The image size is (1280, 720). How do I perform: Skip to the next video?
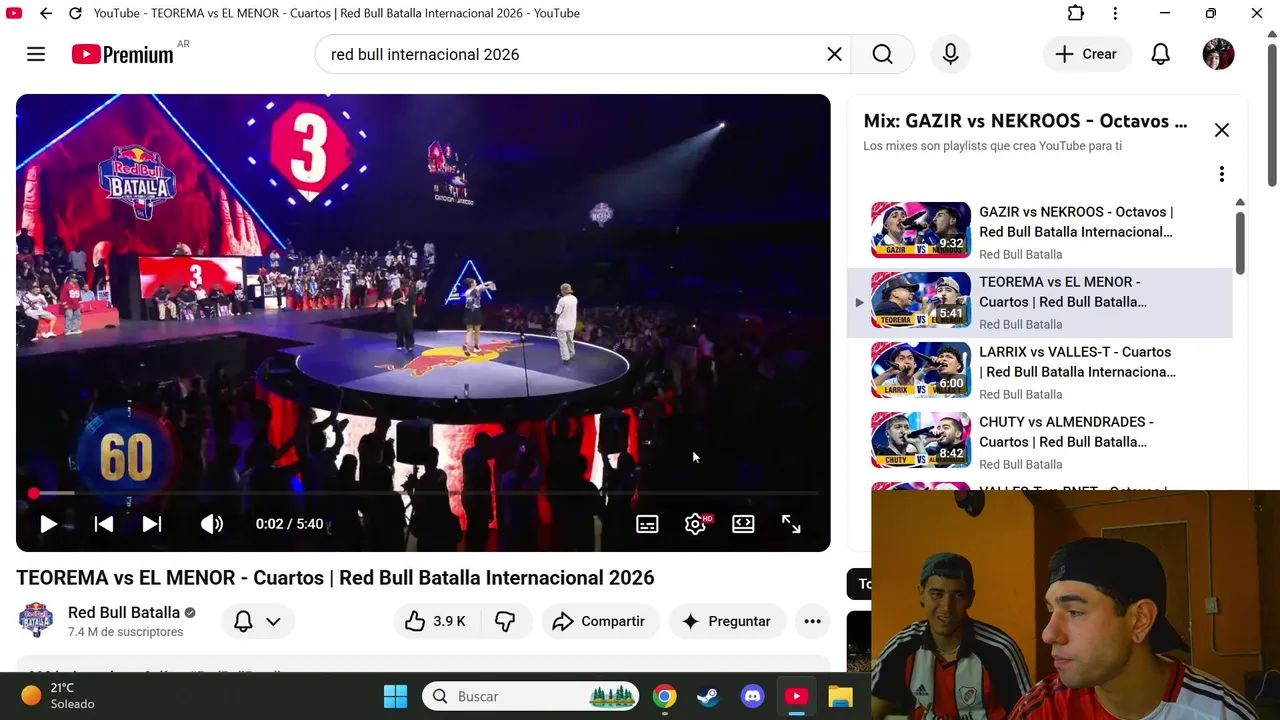152,524
